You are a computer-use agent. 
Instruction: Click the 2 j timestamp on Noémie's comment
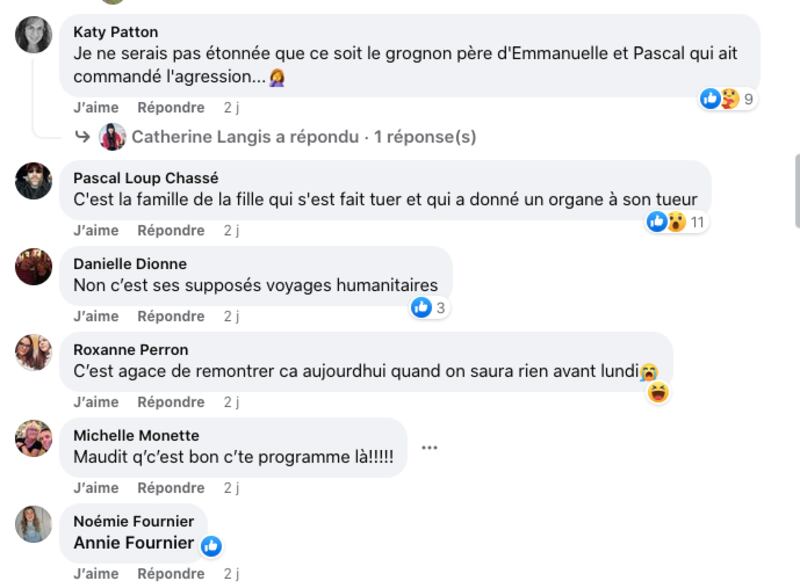tap(231, 574)
